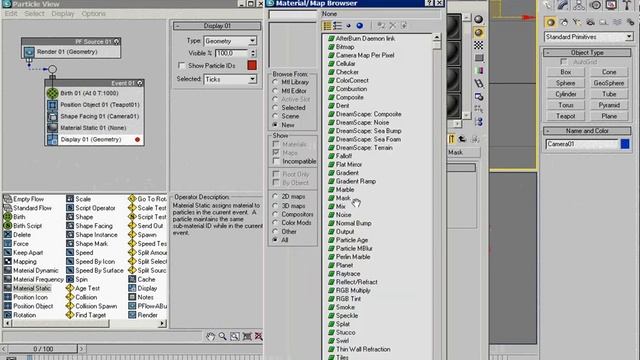Select the Zoom magnifier tool in Particle View
640x360 pixels.
click(x=222, y=336)
